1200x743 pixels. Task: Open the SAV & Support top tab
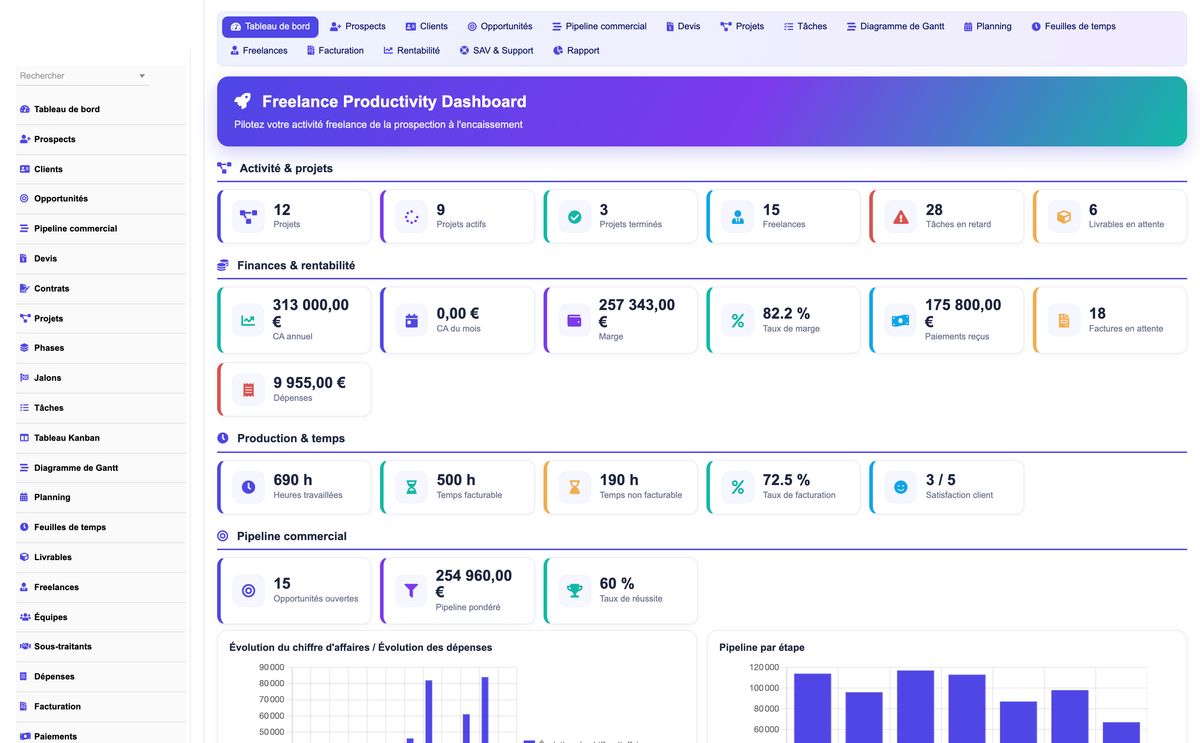coord(496,50)
